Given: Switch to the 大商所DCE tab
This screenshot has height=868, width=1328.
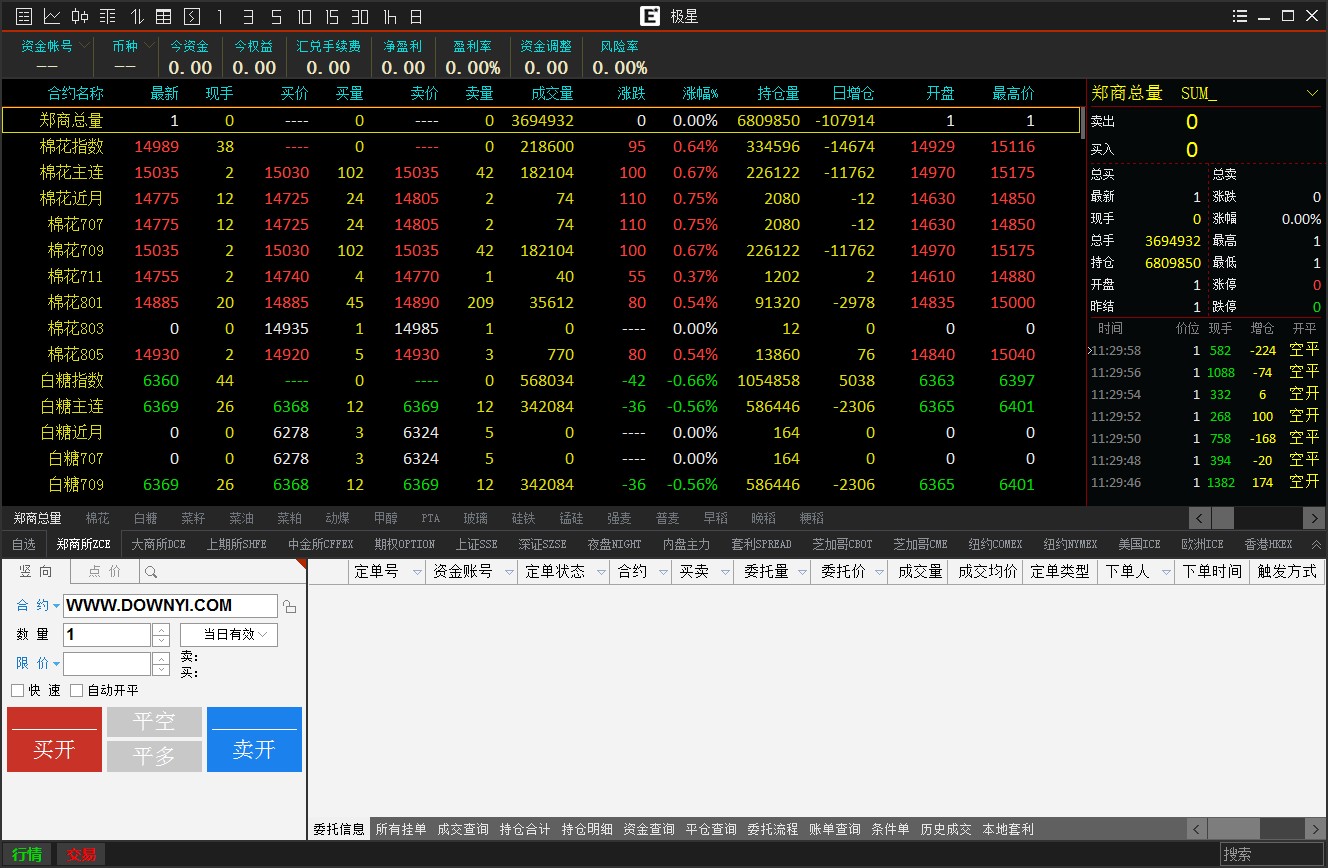Looking at the screenshot, I should [159, 544].
